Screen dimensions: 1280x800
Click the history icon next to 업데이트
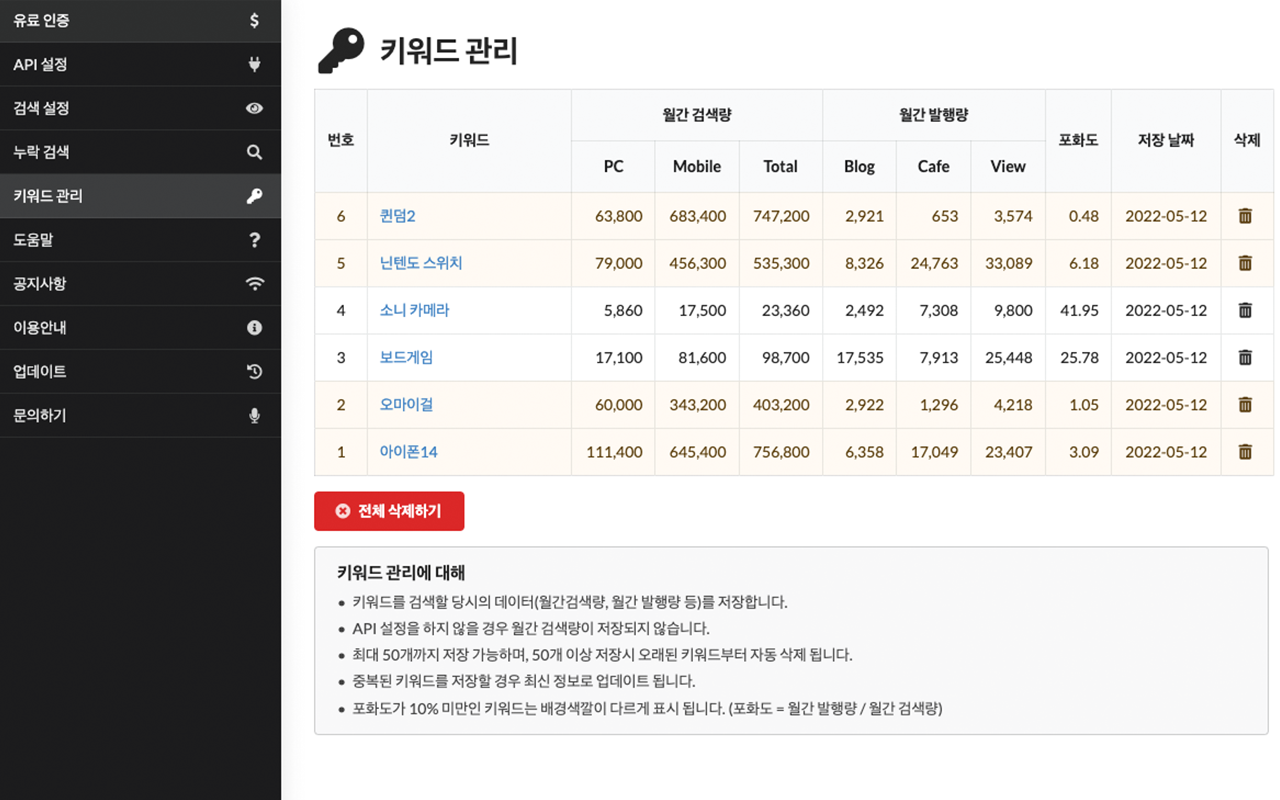click(x=254, y=371)
